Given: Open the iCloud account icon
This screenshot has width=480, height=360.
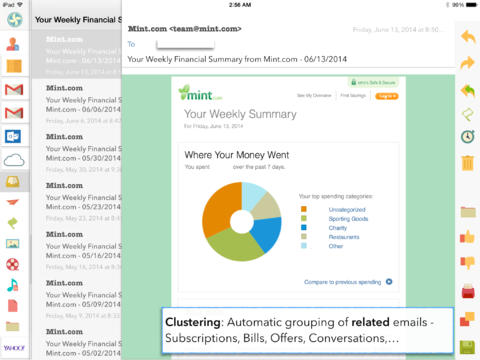Looking at the screenshot, I should (14, 160).
